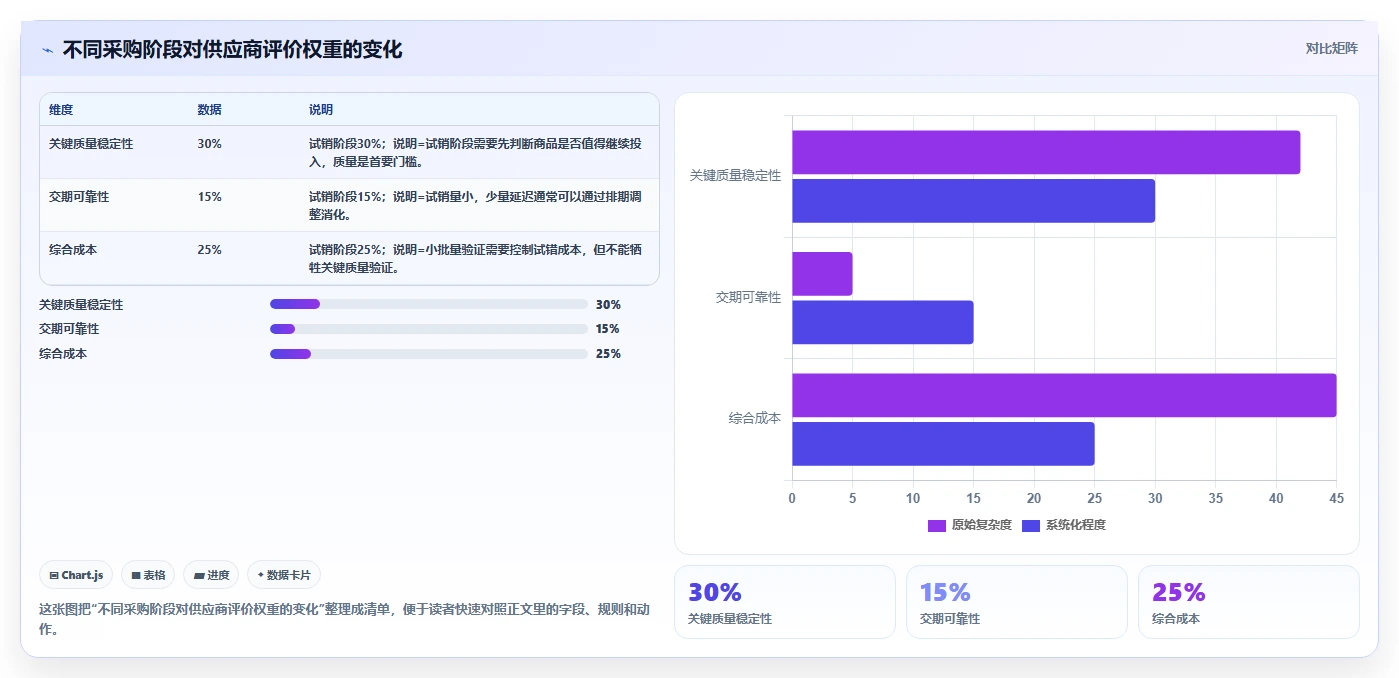Click the 交期可靠性 progress bar

coord(428,329)
